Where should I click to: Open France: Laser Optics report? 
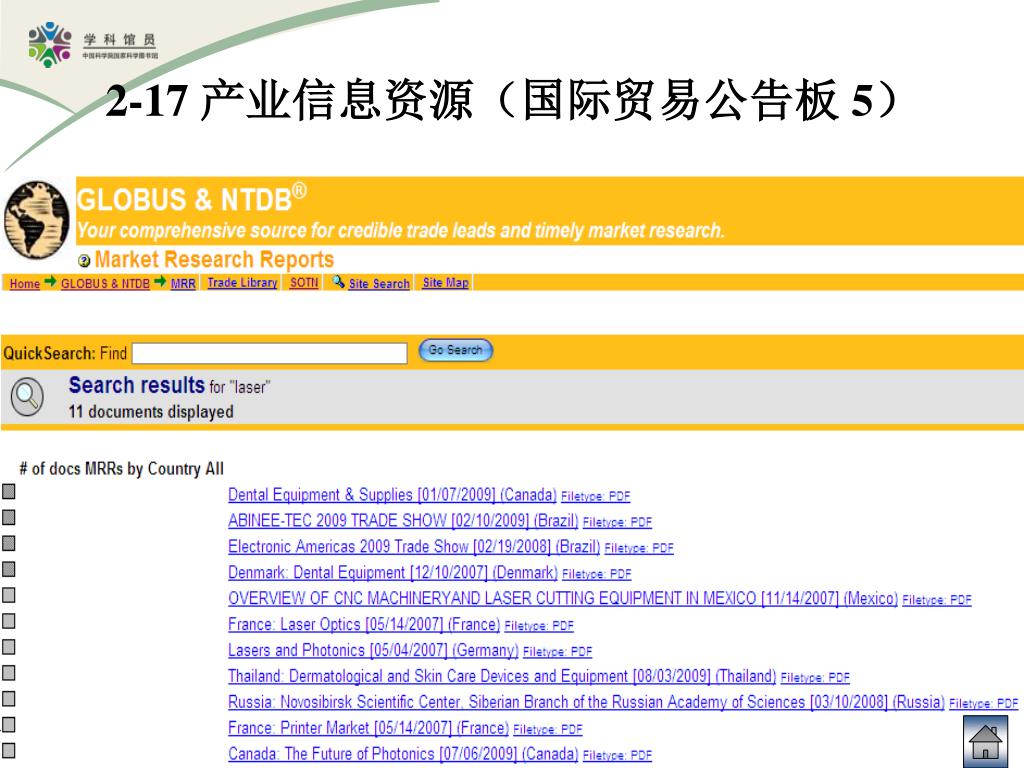pos(364,624)
